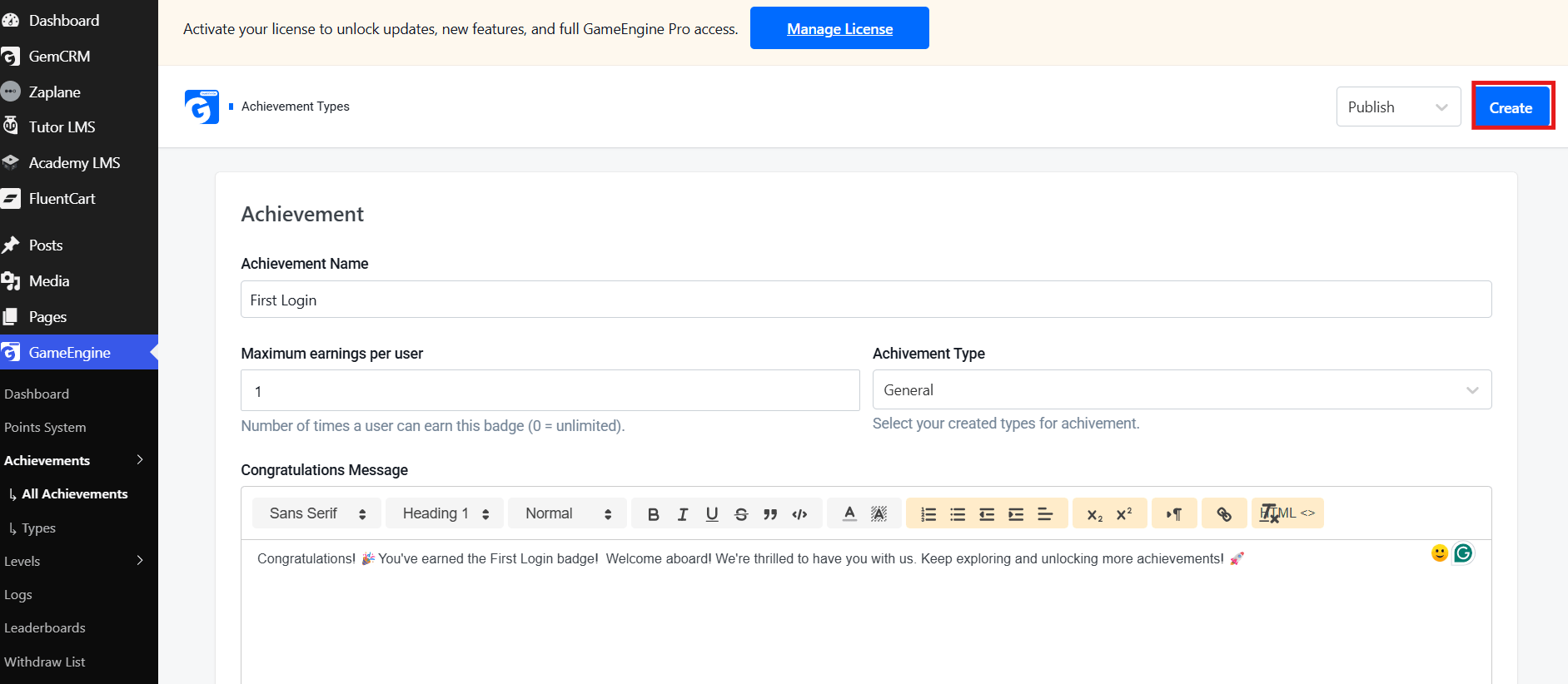Screen dimensions: 1568x684
Task: Open Withdraw List submenu item
Action: coord(45,662)
